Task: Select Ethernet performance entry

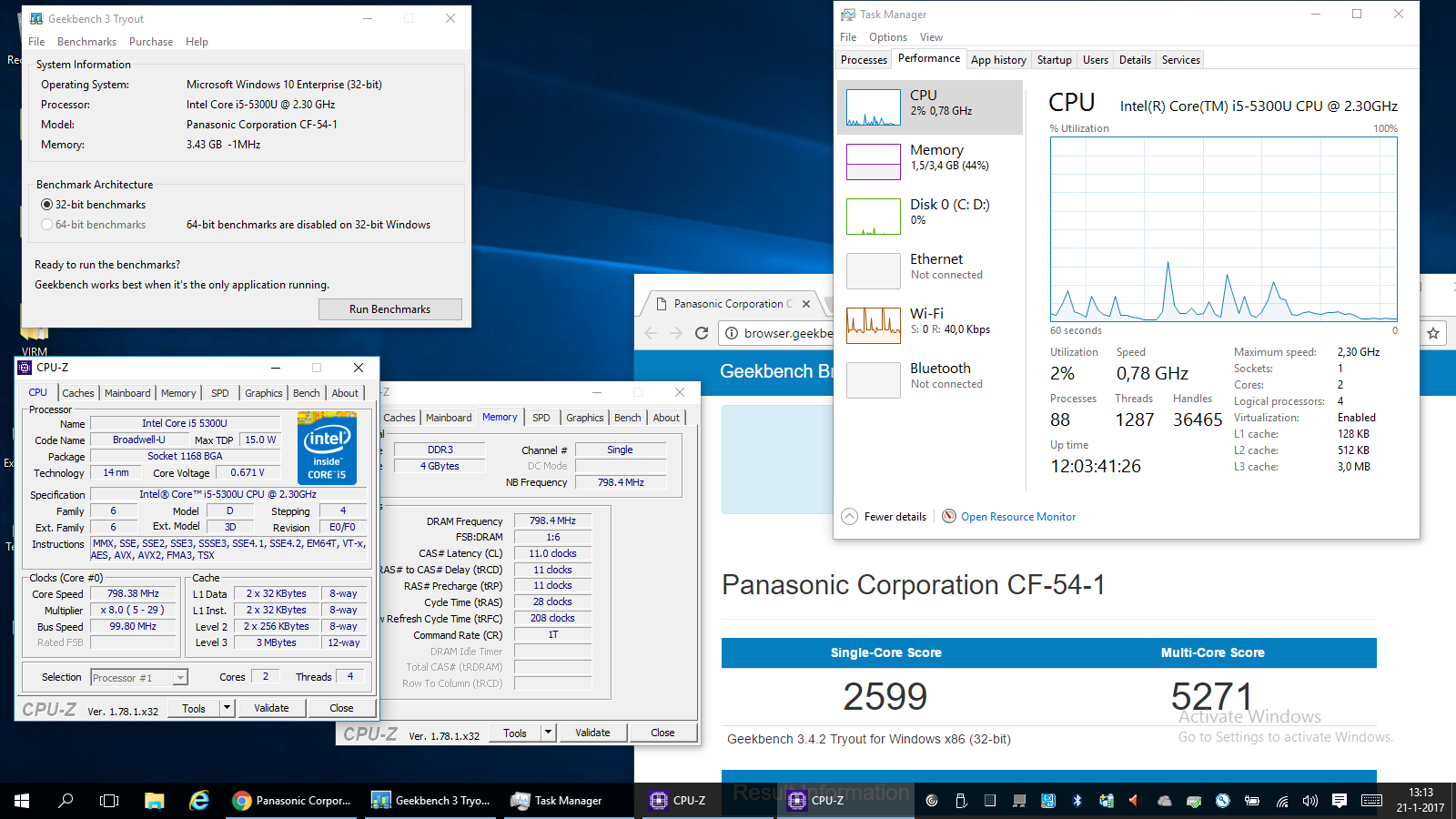Action: pyautogui.click(x=929, y=271)
